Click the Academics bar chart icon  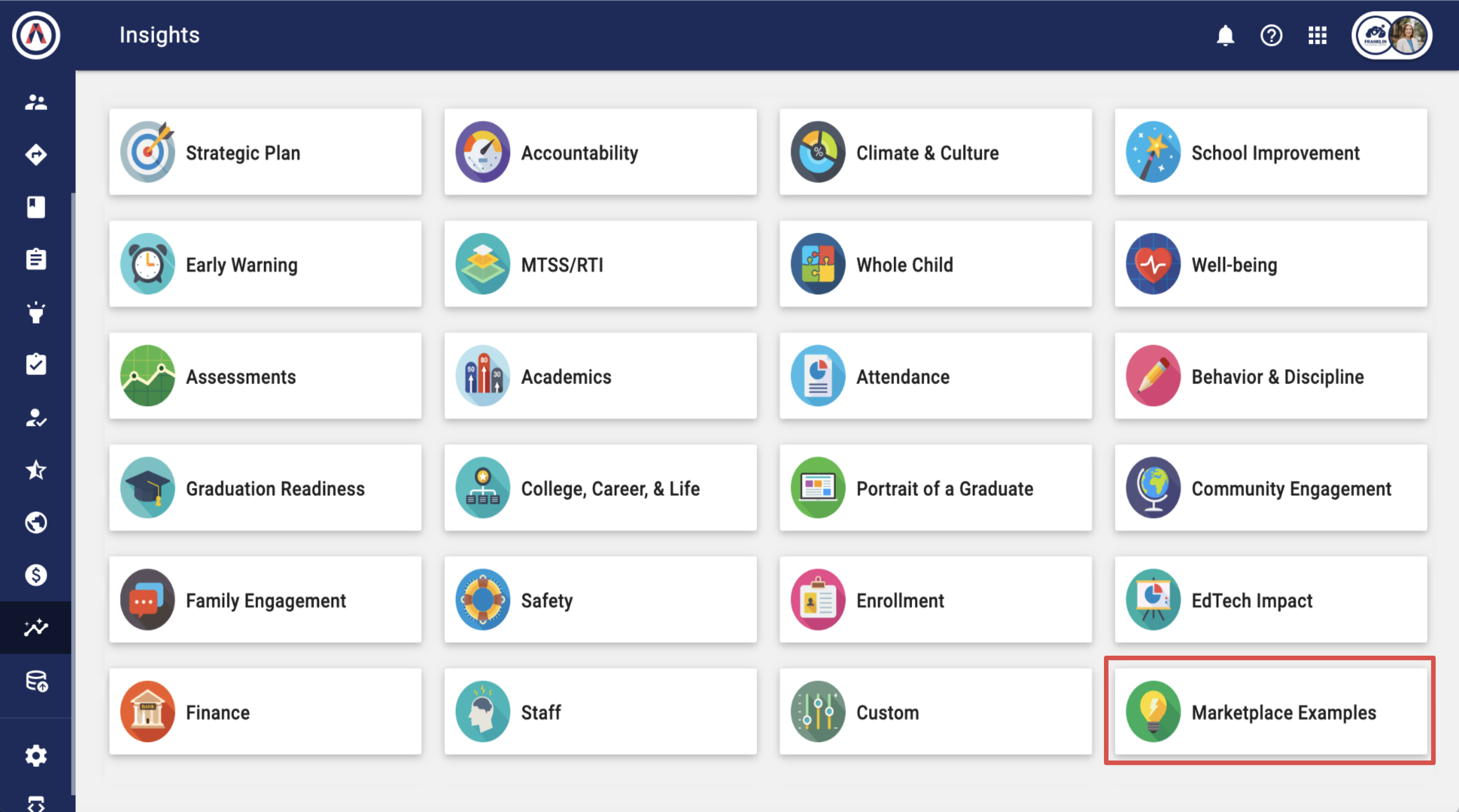coord(483,376)
